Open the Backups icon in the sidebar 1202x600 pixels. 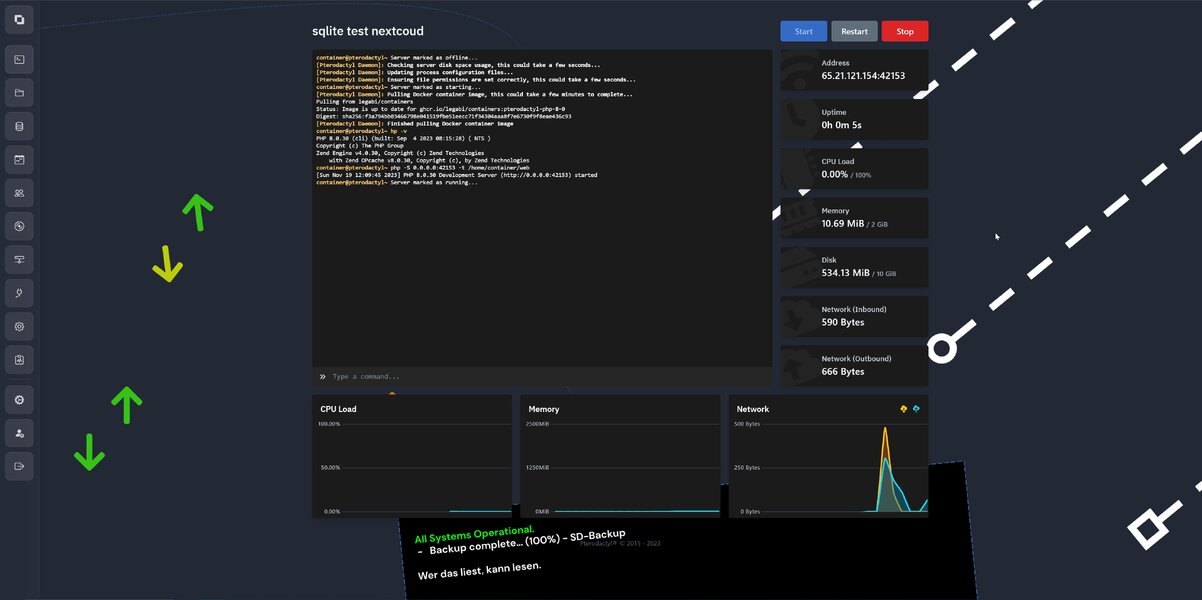click(x=19, y=226)
